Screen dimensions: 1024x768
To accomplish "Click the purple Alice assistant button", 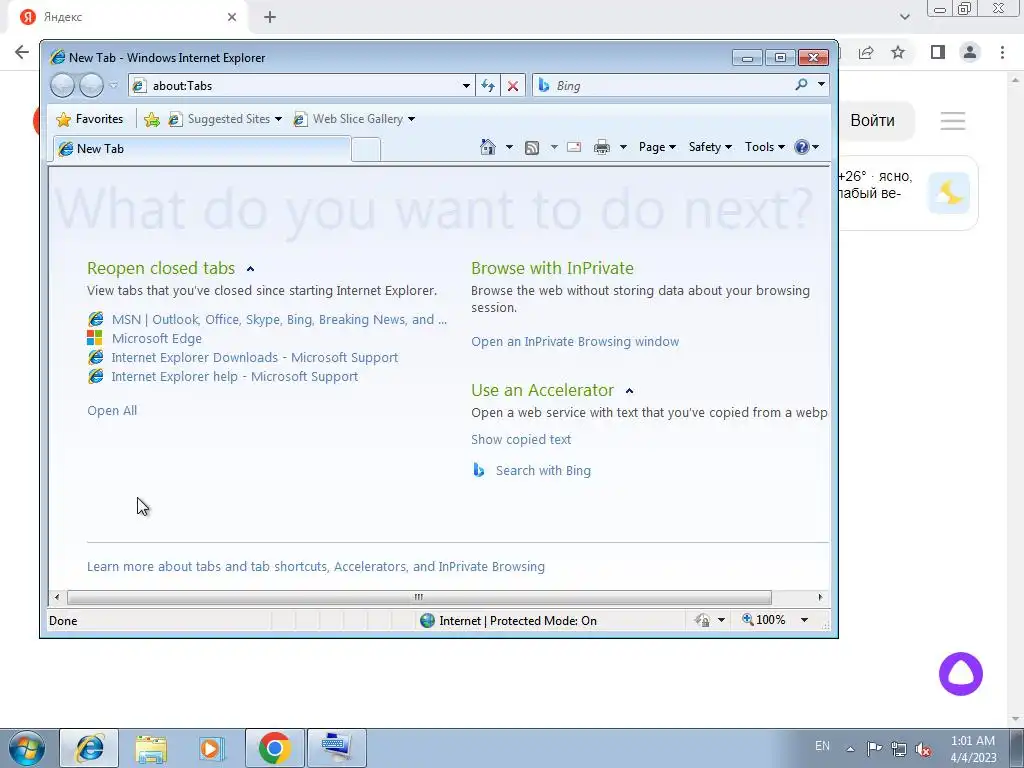I will coord(961,674).
